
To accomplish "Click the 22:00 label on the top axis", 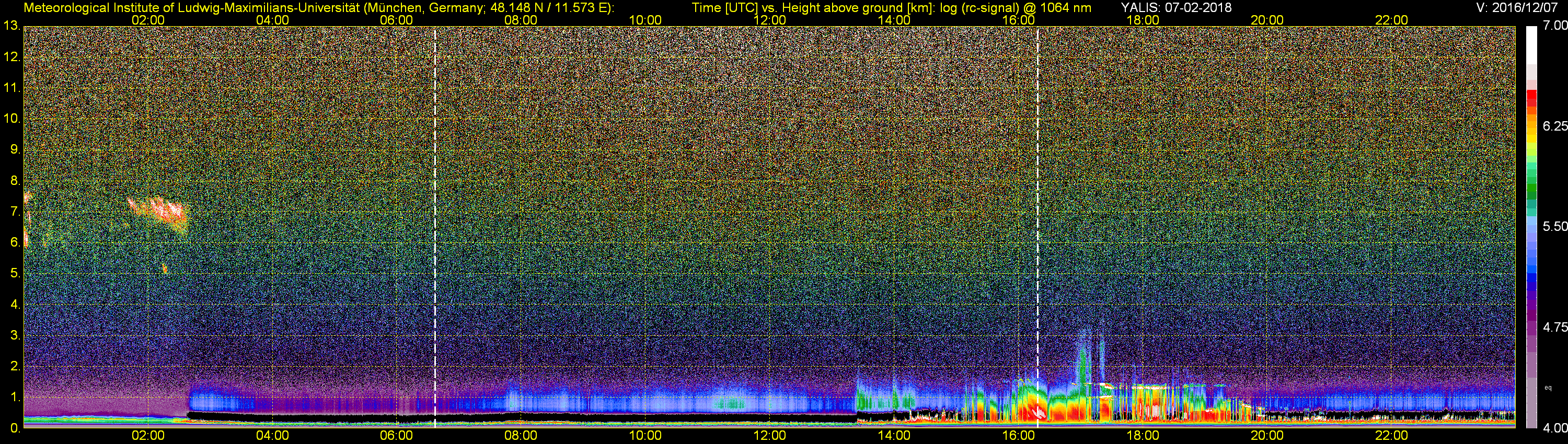I will [x=1391, y=20].
